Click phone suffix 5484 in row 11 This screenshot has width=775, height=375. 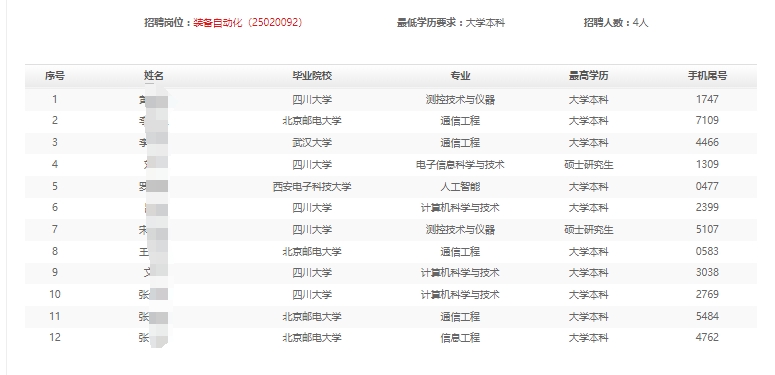point(707,316)
